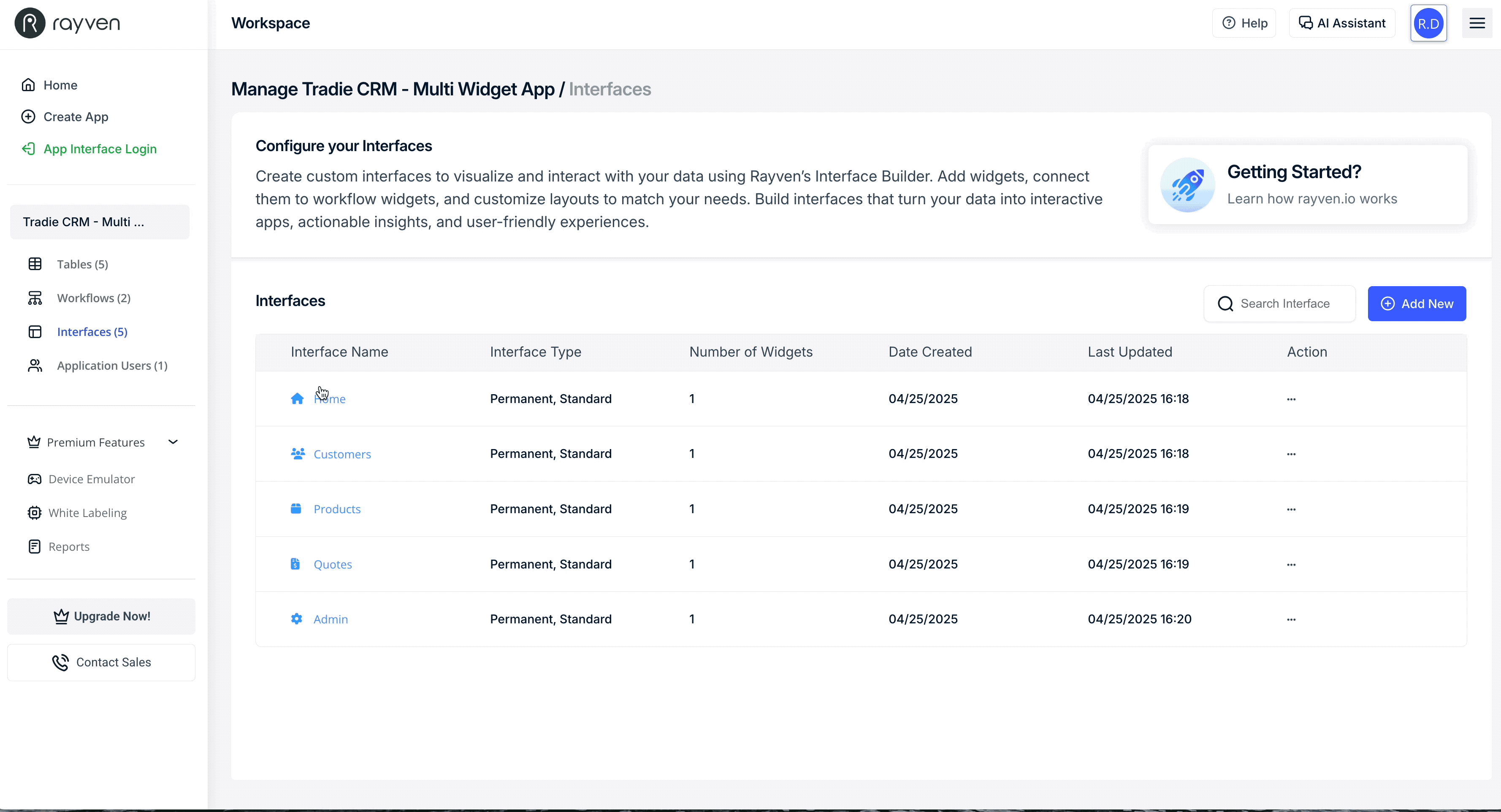Screen dimensions: 1501x812
Task: Open the Home interface link
Action: pyautogui.click(x=330, y=399)
